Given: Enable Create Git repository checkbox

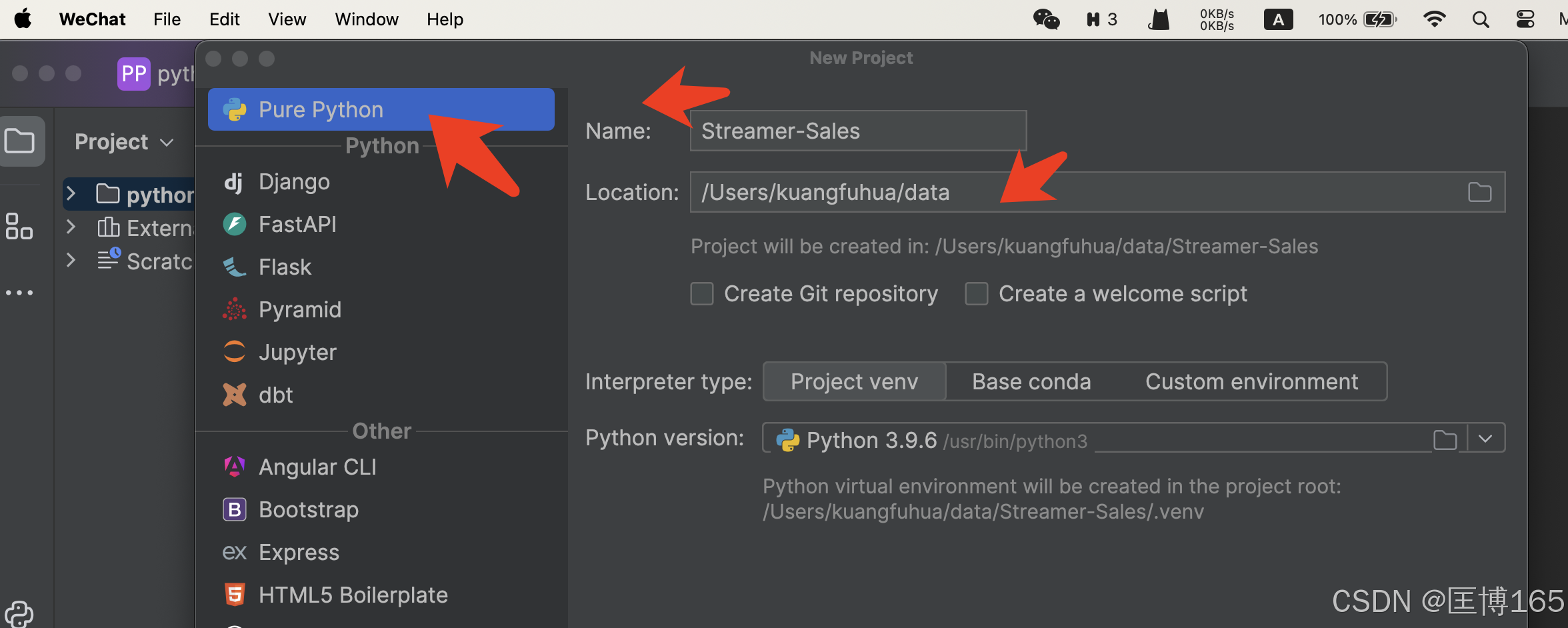Looking at the screenshot, I should pyautogui.click(x=702, y=293).
